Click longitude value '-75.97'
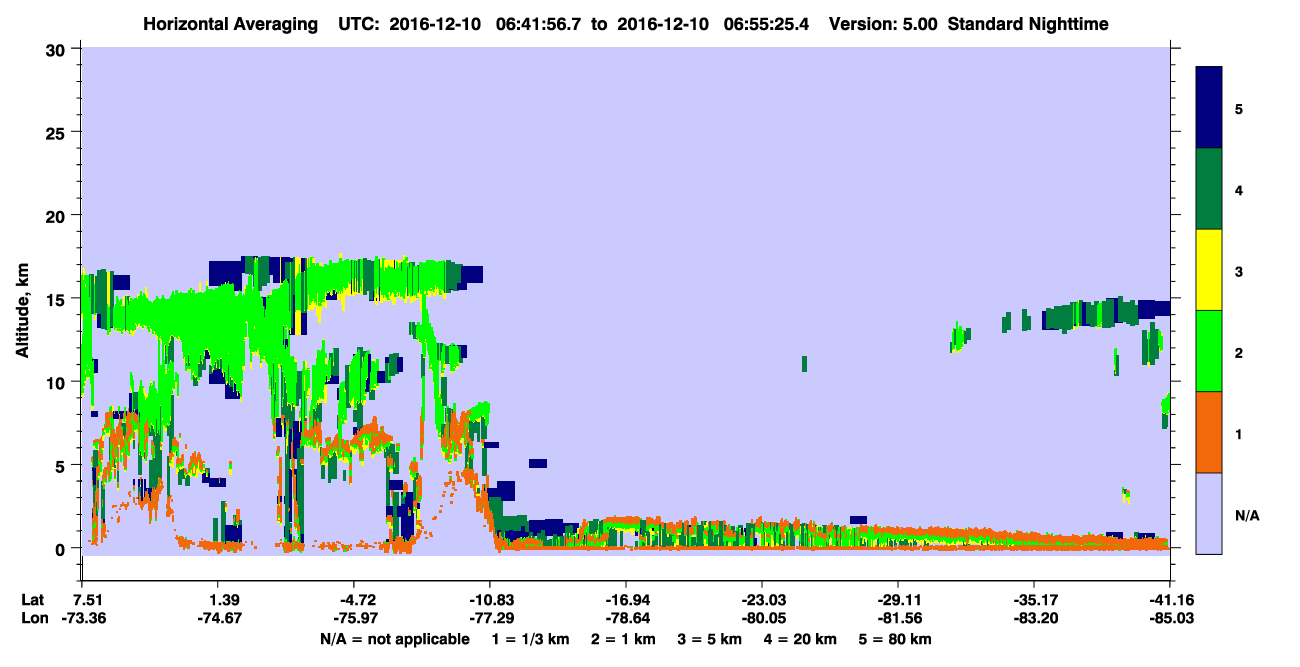This screenshot has width=1300, height=667. (353, 619)
